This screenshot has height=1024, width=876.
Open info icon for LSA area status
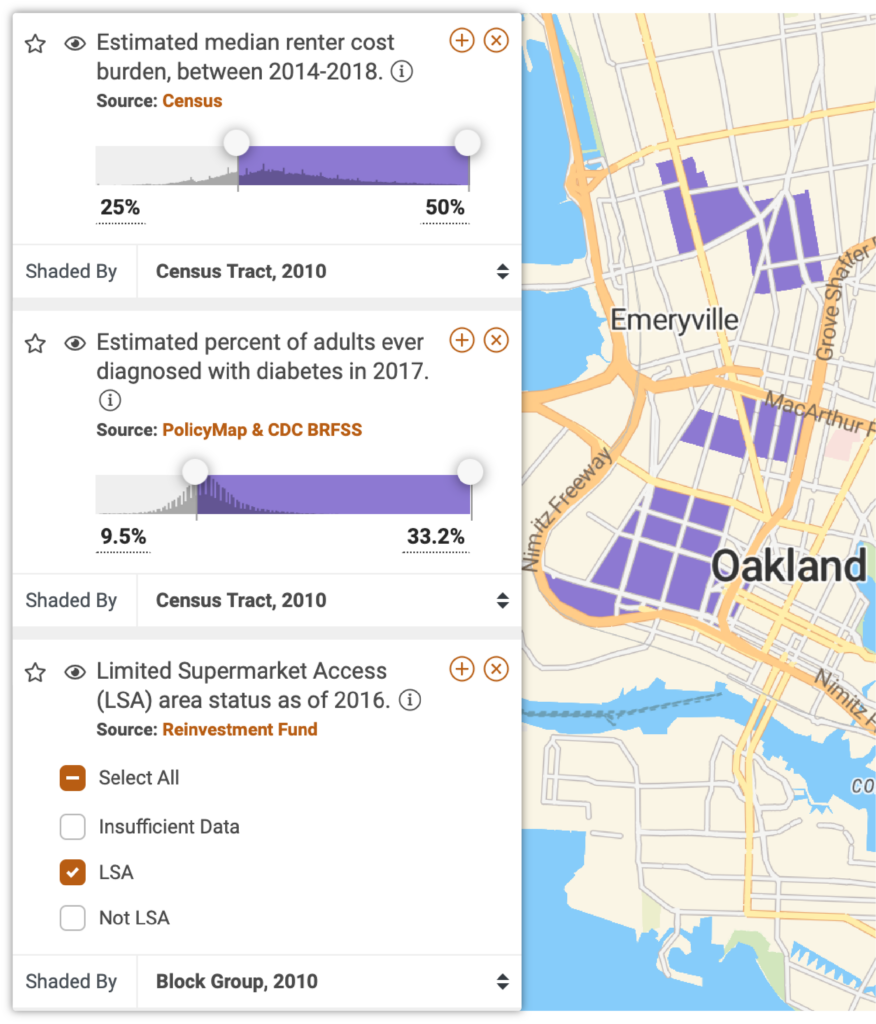pyautogui.click(x=410, y=700)
